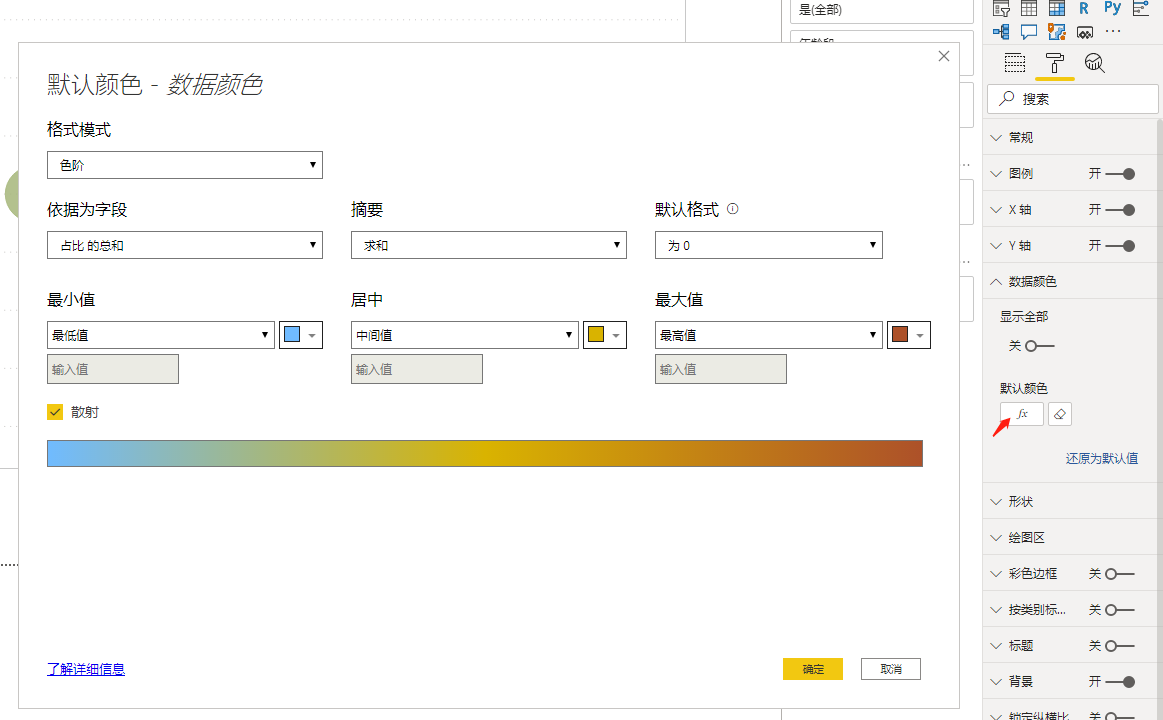Open the 格式模式 dropdown showing 色阶
This screenshot has width=1163, height=720.
185,165
